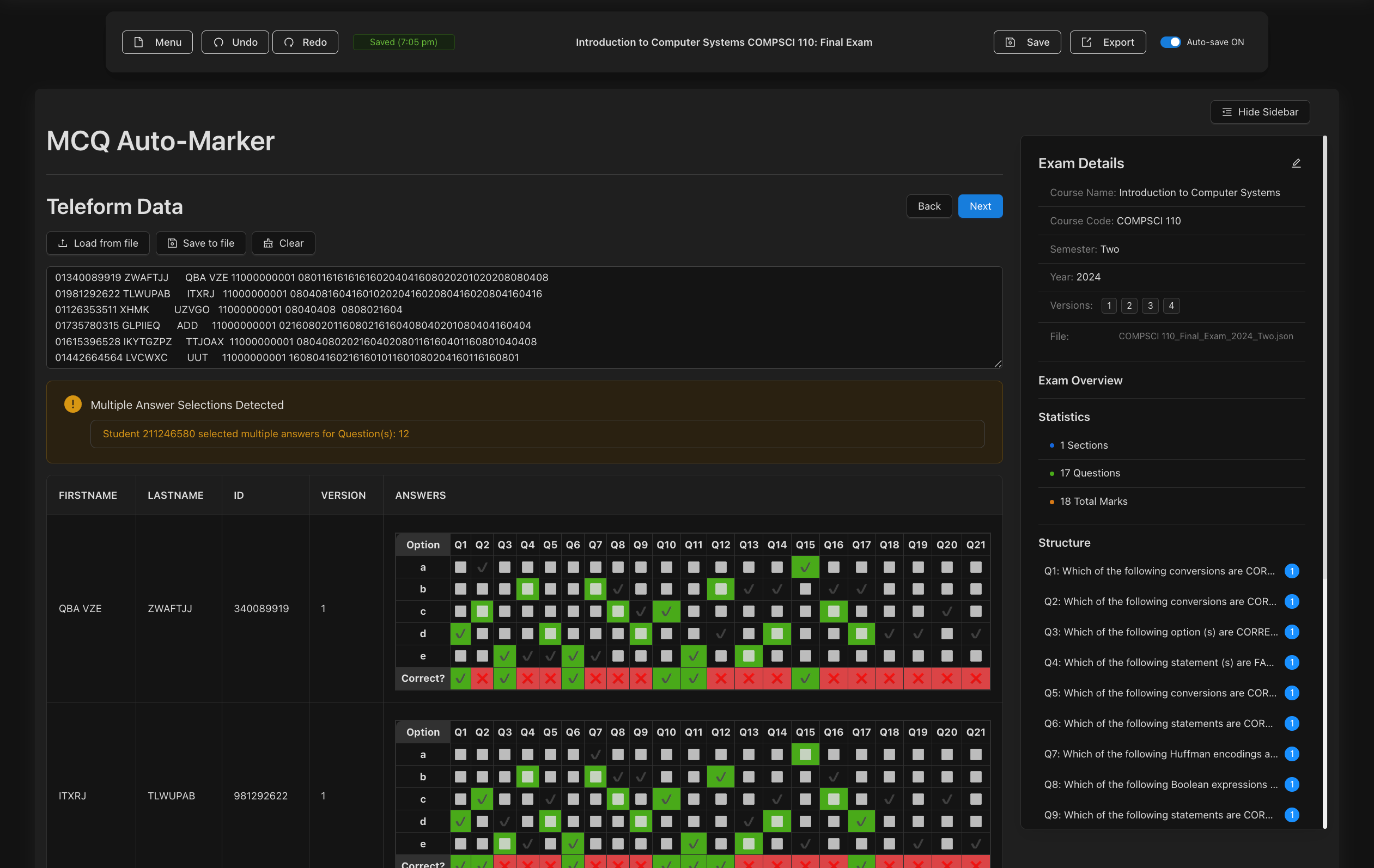Screen dimensions: 1374x868
Task: Click the Undo arrow icon
Action: point(218,42)
